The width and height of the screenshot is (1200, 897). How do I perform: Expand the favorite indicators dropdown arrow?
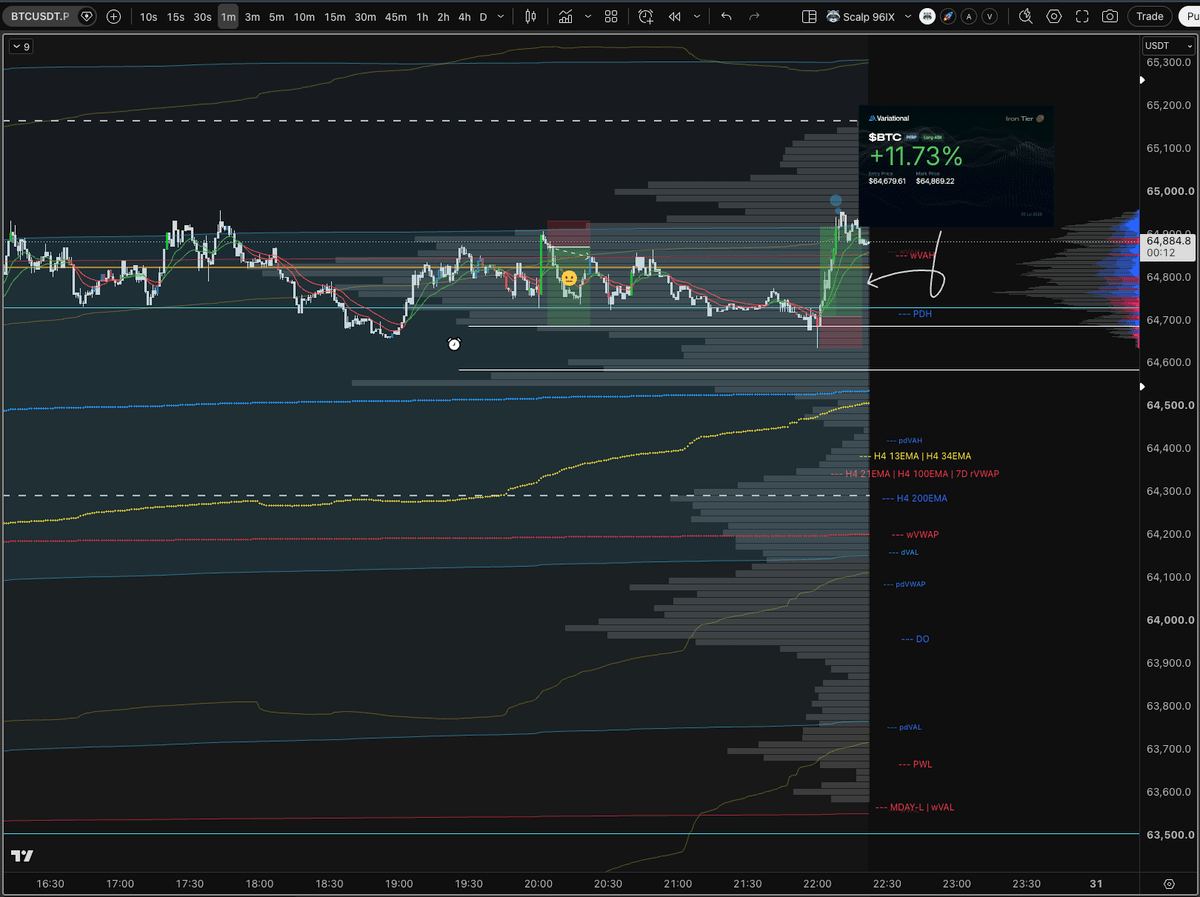pos(587,16)
